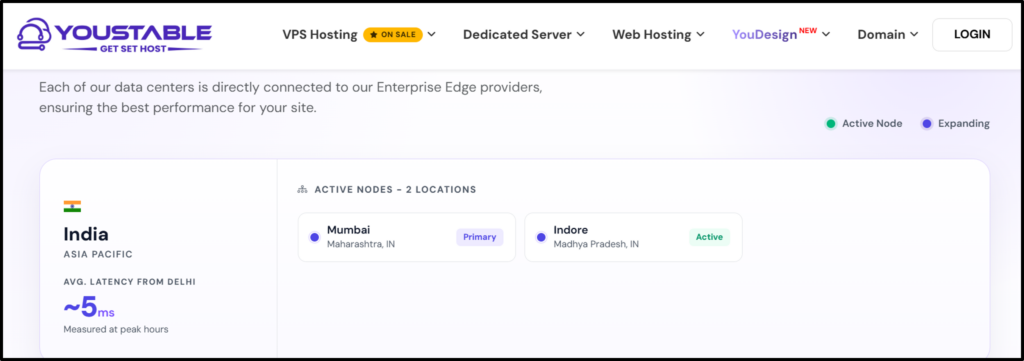Open the VPS Hosting menu
Screen dimensions: 1024x361
tap(319, 35)
